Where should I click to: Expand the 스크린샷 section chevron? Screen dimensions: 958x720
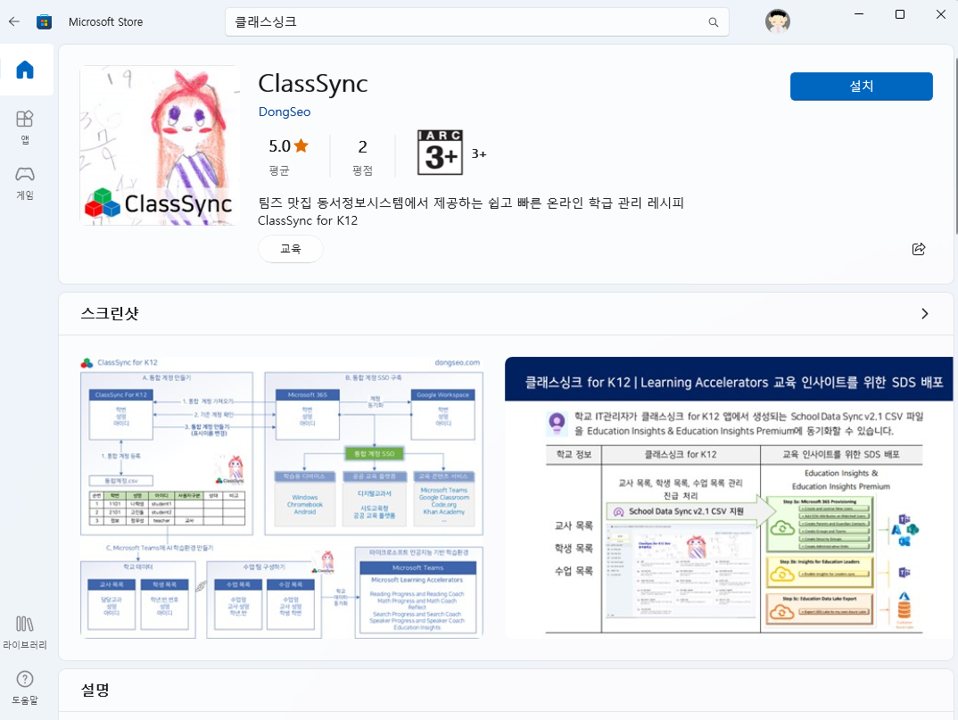tap(924, 314)
